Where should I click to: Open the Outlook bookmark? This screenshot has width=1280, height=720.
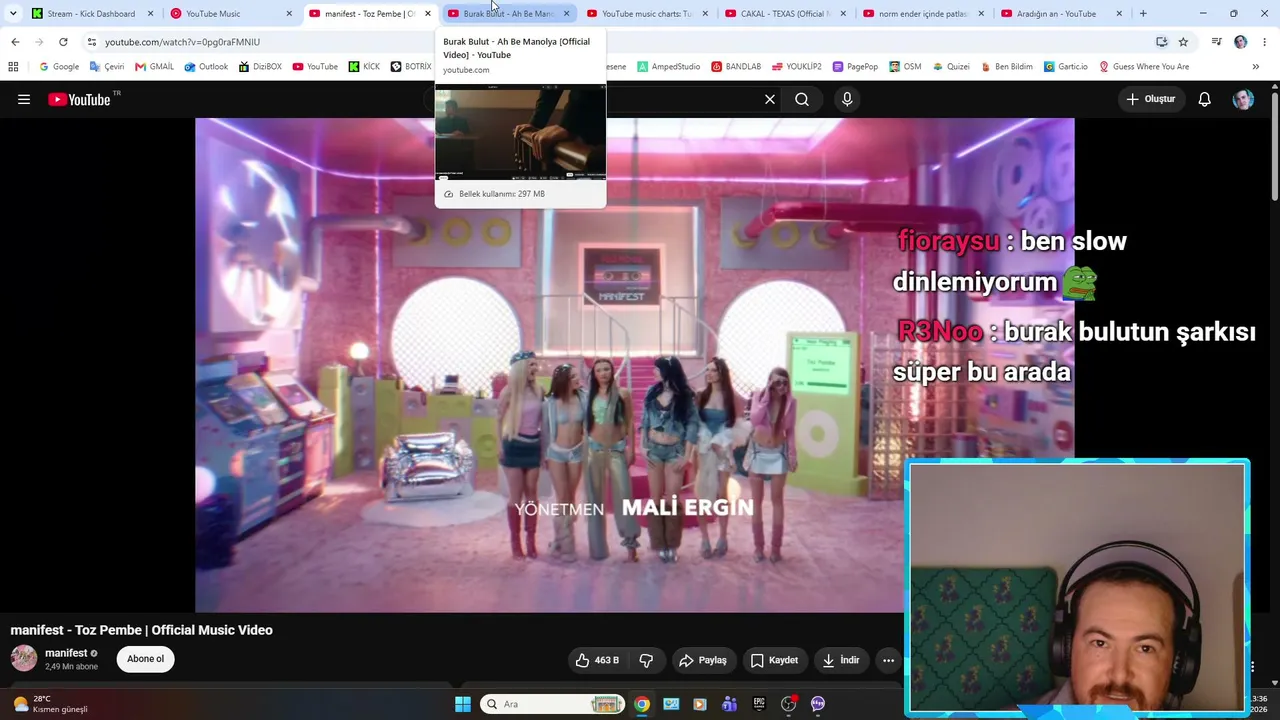[206, 67]
